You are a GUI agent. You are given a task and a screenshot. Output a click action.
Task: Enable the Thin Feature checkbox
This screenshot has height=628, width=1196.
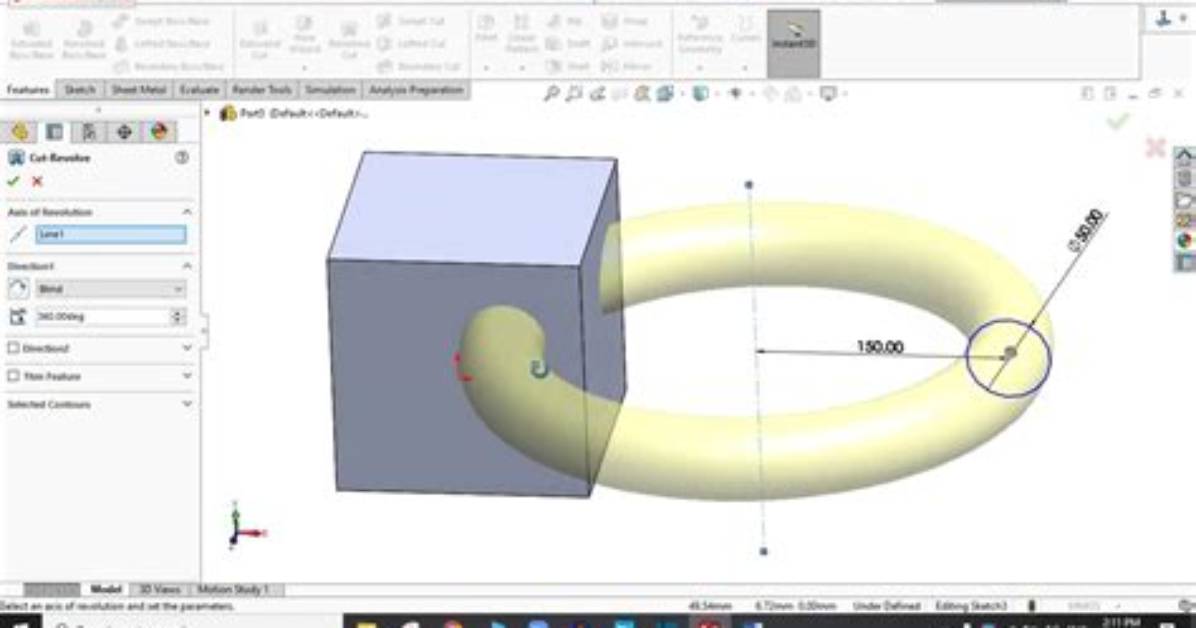13,376
